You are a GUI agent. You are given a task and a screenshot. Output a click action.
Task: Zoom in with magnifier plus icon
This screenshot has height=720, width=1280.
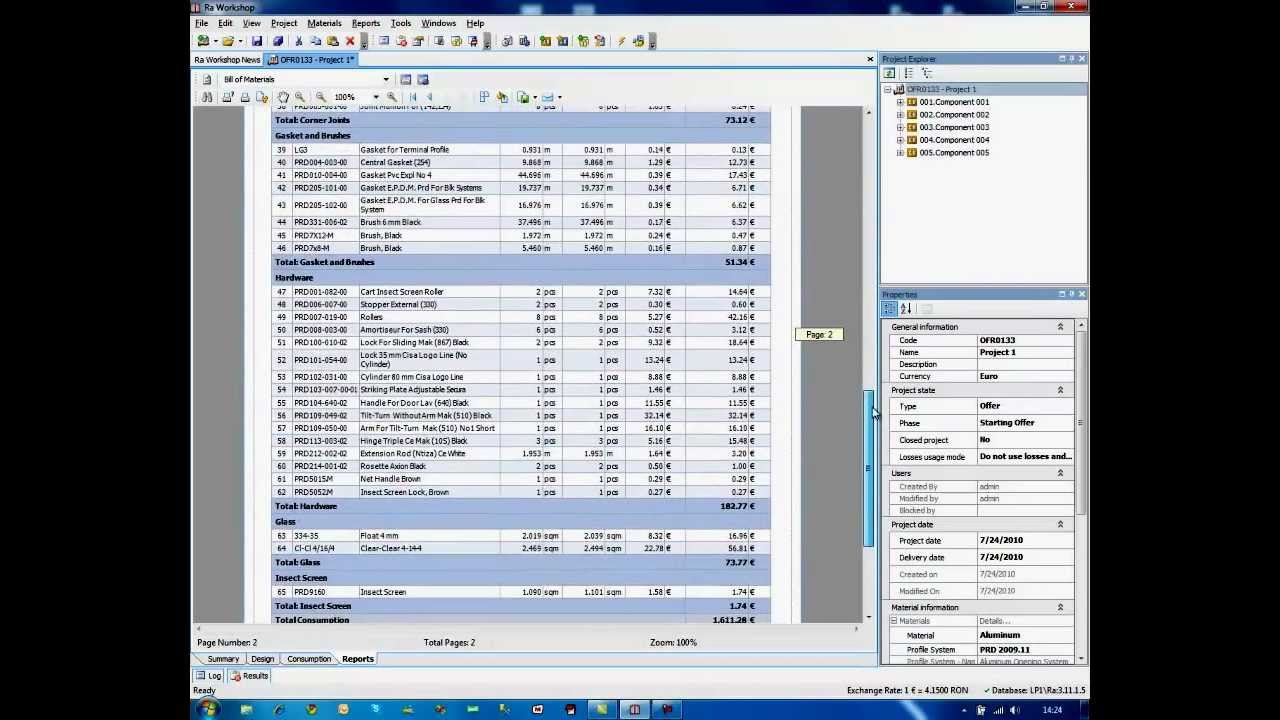click(x=299, y=97)
